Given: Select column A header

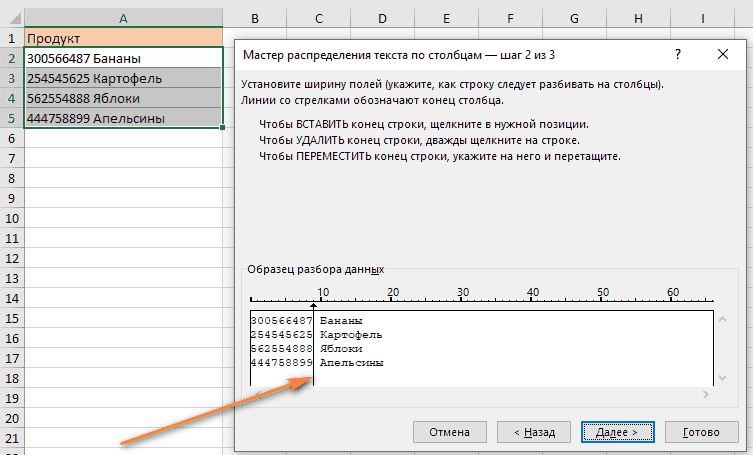Looking at the screenshot, I should (x=123, y=19).
